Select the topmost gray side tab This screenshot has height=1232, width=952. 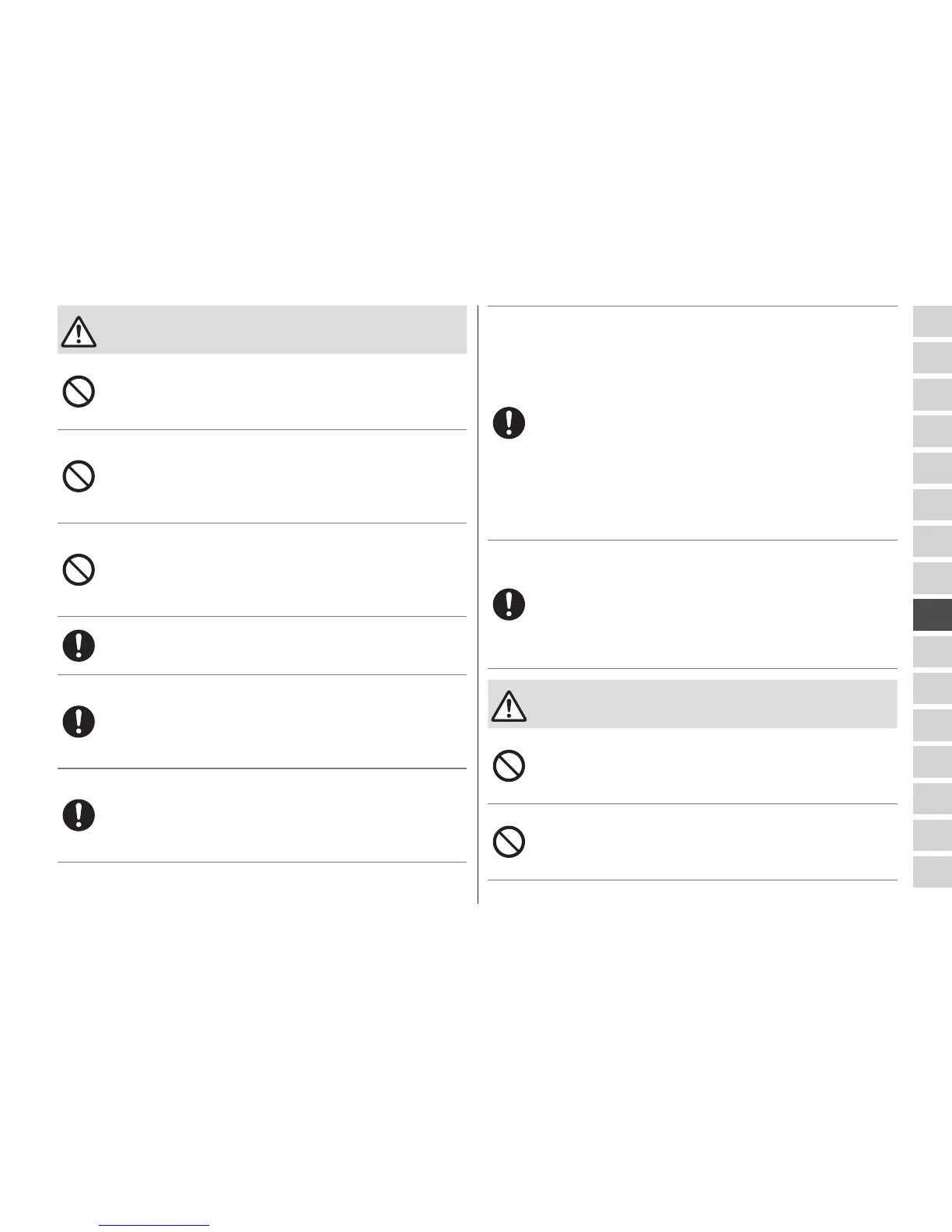[932, 321]
